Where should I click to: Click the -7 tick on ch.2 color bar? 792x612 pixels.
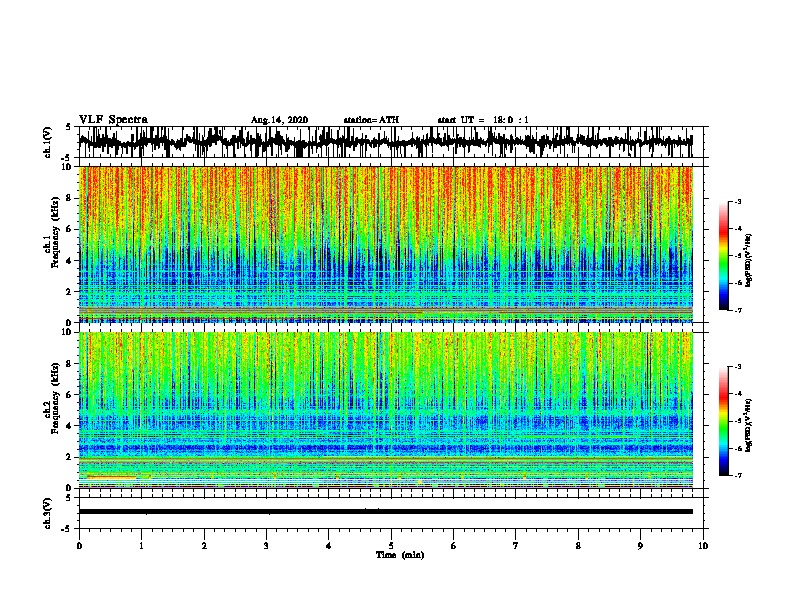pos(737,475)
